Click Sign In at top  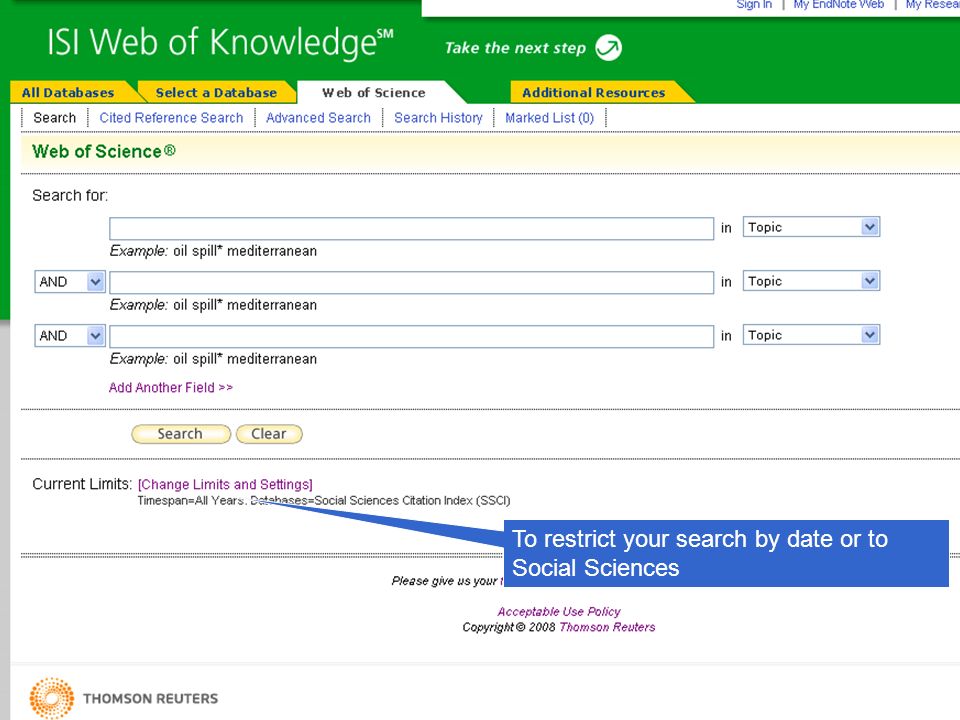click(754, 5)
